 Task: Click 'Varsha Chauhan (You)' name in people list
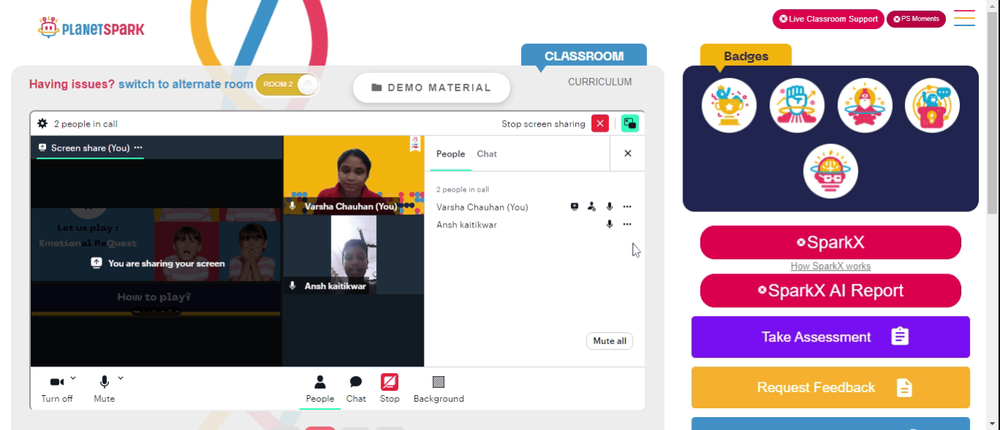[x=482, y=207]
